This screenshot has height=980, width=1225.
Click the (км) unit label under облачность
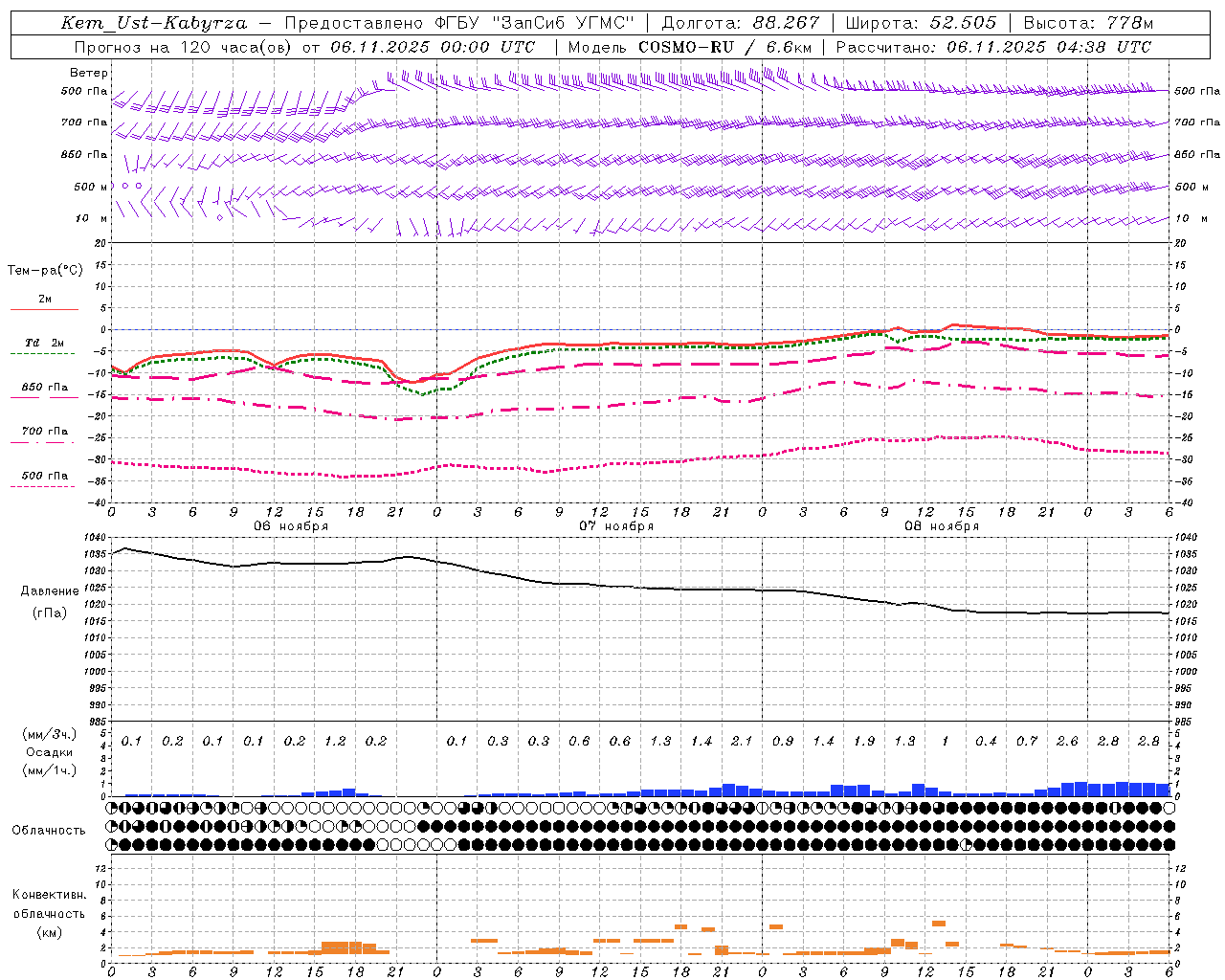pyautogui.click(x=49, y=932)
